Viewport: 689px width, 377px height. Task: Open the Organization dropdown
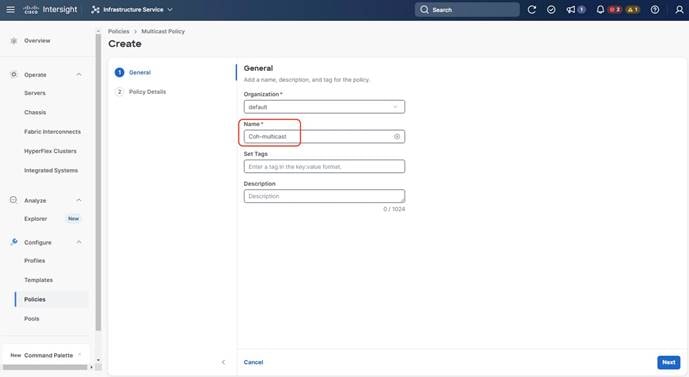pyautogui.click(x=324, y=107)
